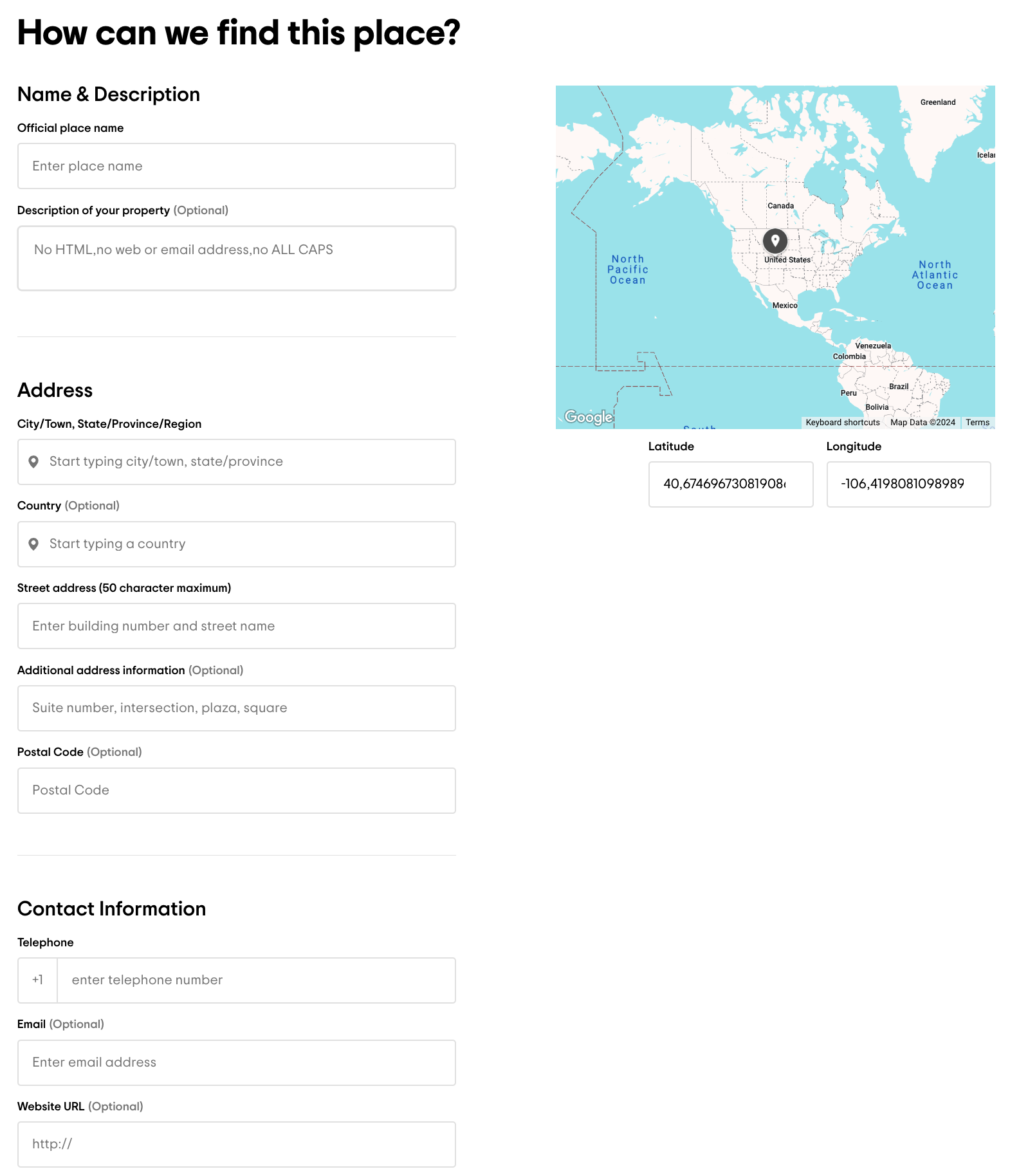The image size is (1019, 1176).
Task: Click the Additional address information field
Action: [x=236, y=708]
